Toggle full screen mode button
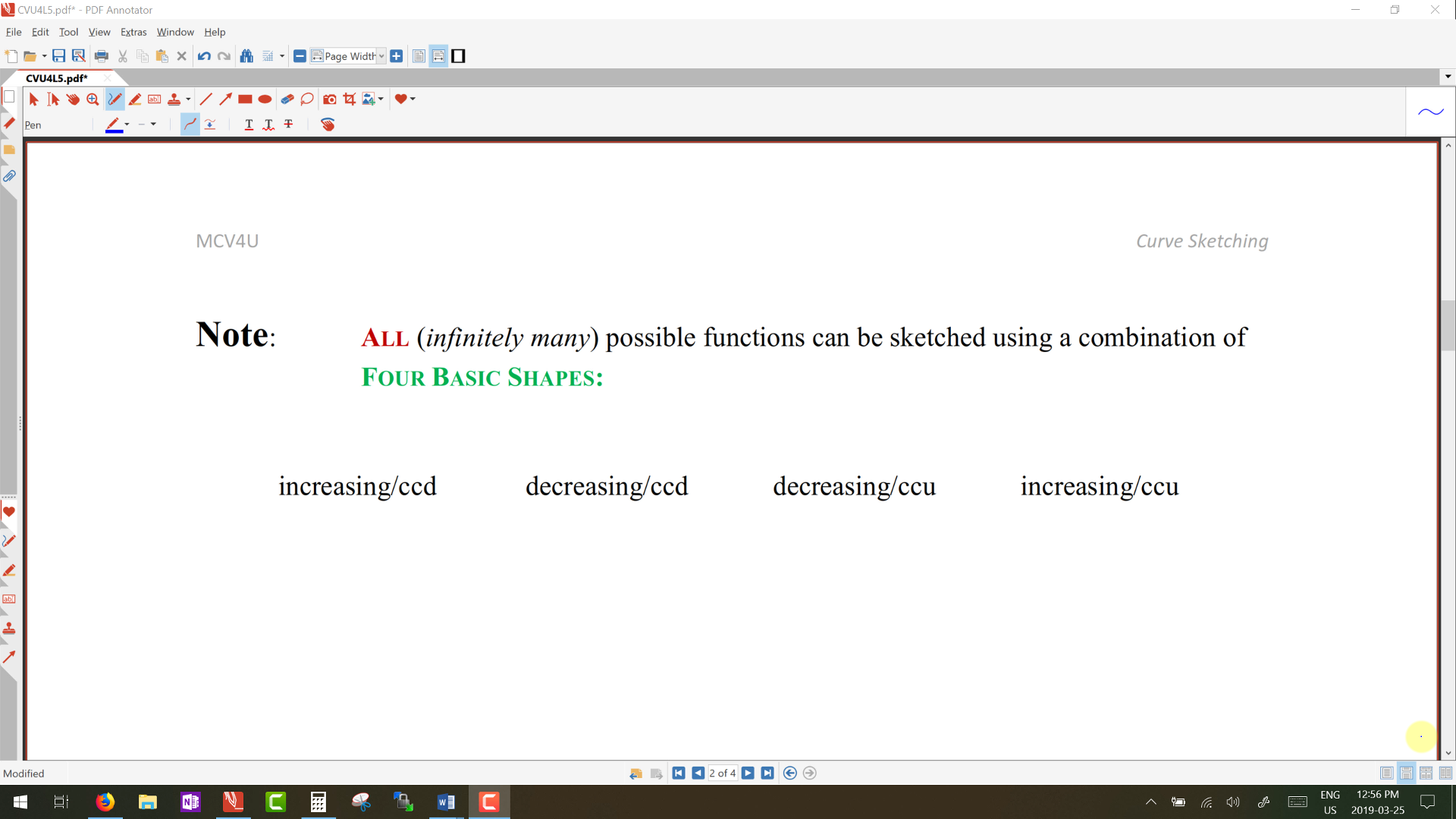Viewport: 1456px width, 819px height. click(x=458, y=56)
